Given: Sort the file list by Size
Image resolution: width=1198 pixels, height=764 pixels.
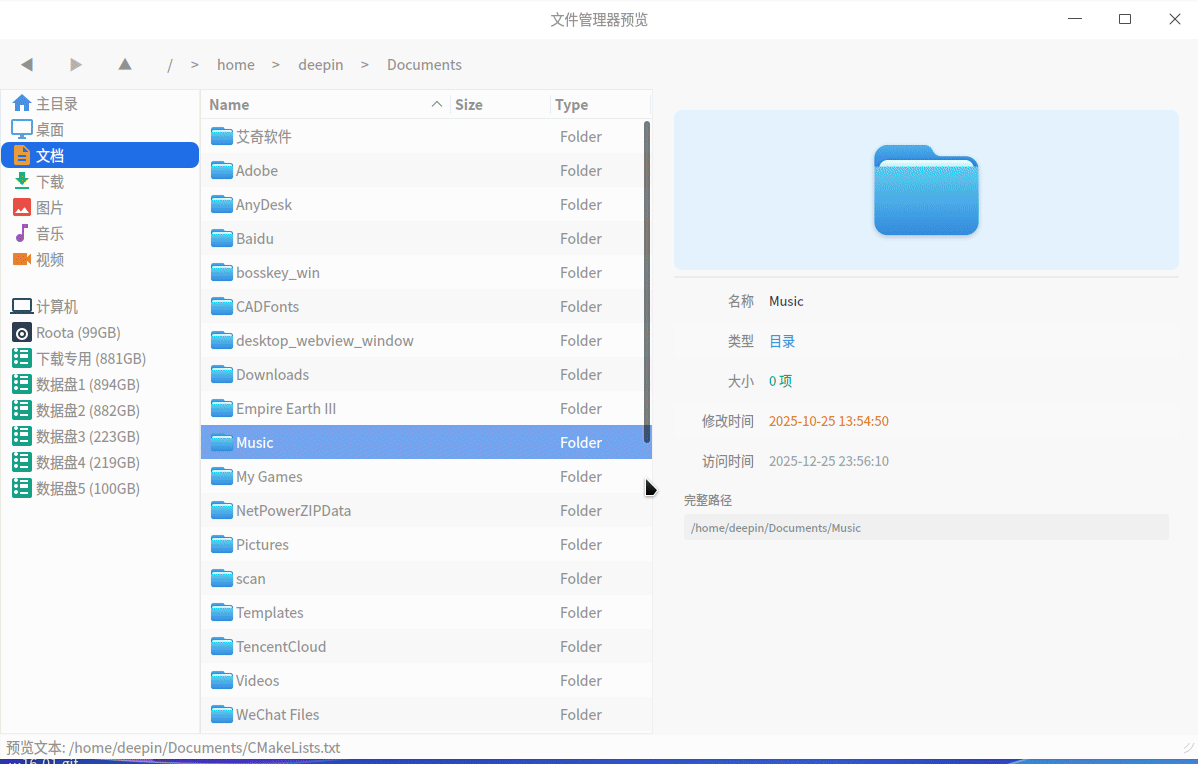Looking at the screenshot, I should click(500, 105).
